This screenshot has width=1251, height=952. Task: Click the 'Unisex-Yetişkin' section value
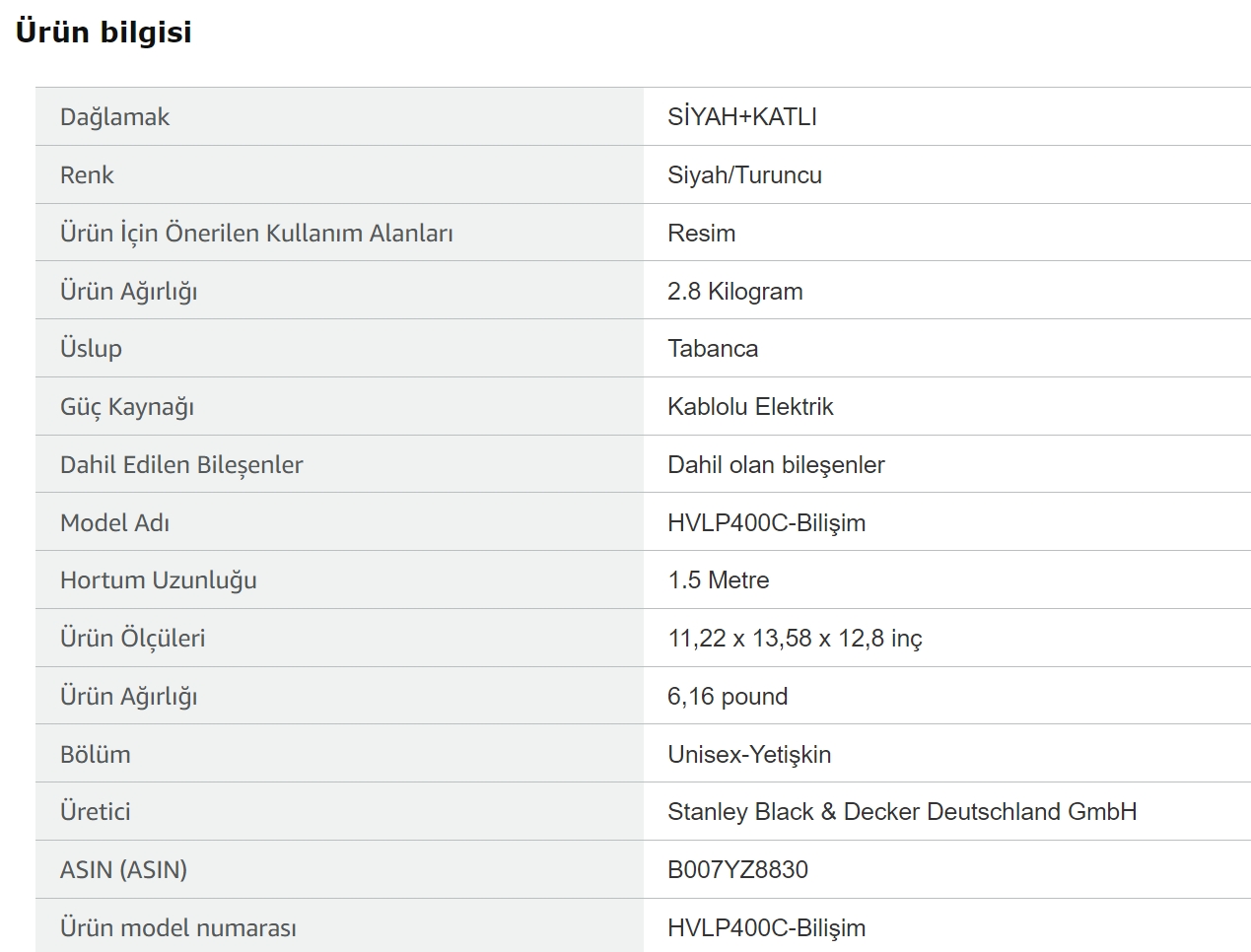pos(749,754)
